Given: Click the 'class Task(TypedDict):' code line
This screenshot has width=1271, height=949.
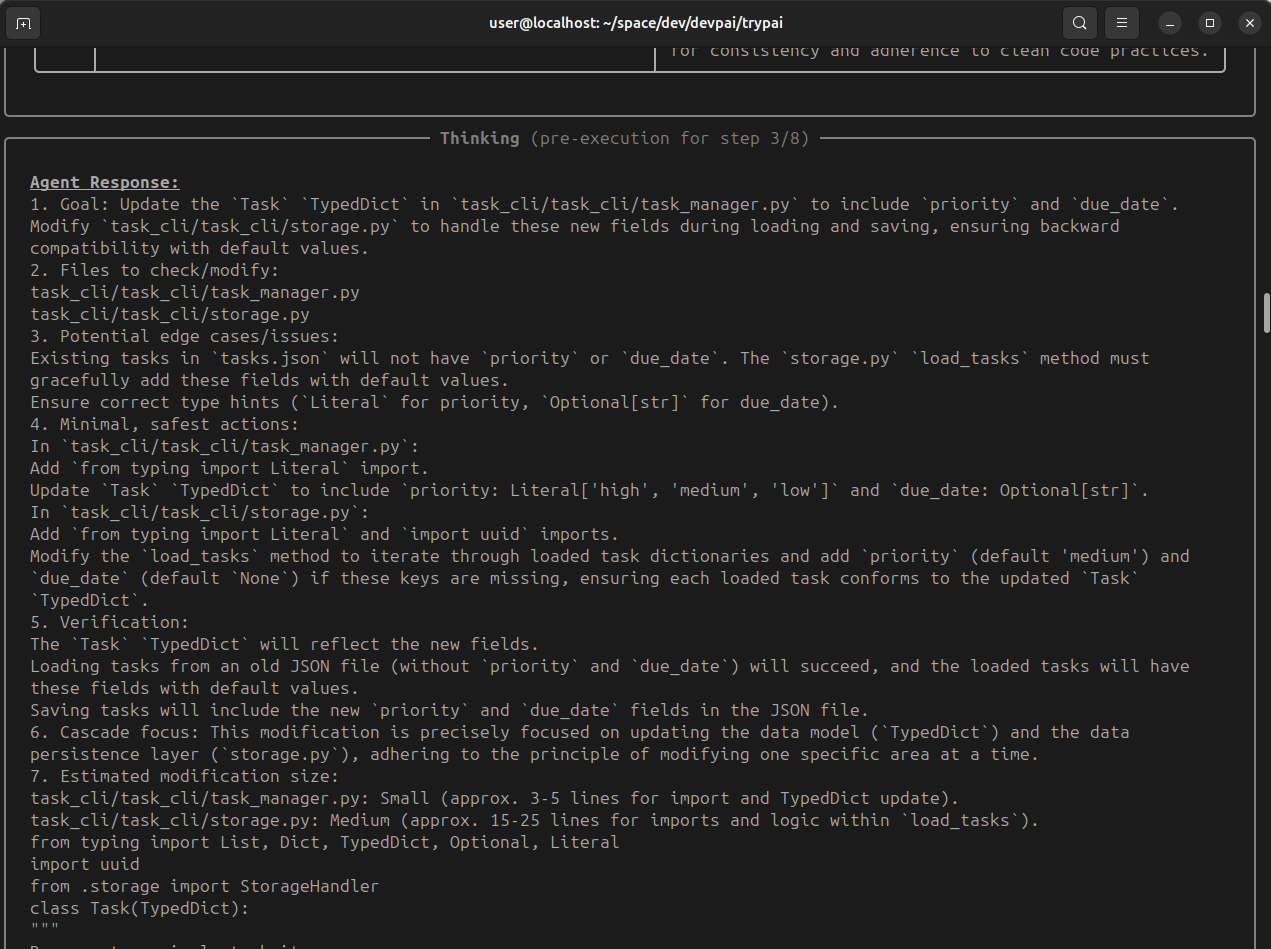Looking at the screenshot, I should [139, 908].
